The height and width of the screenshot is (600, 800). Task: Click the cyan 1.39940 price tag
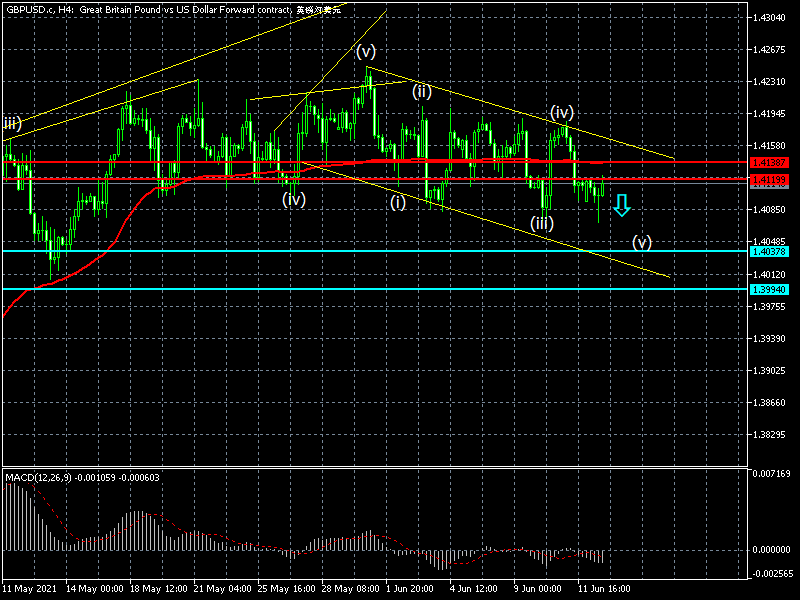point(771,289)
